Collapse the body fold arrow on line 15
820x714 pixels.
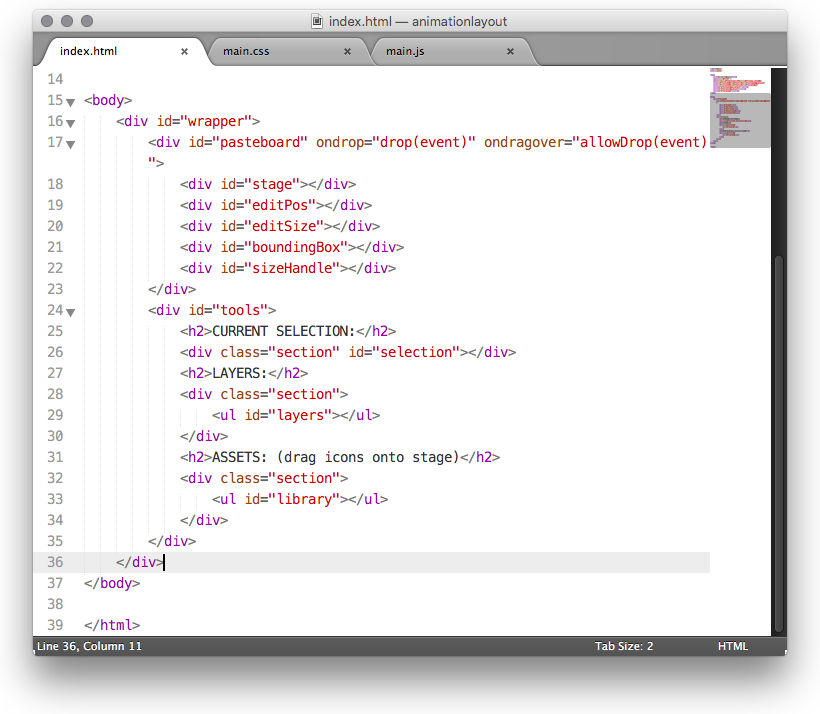pos(71,102)
